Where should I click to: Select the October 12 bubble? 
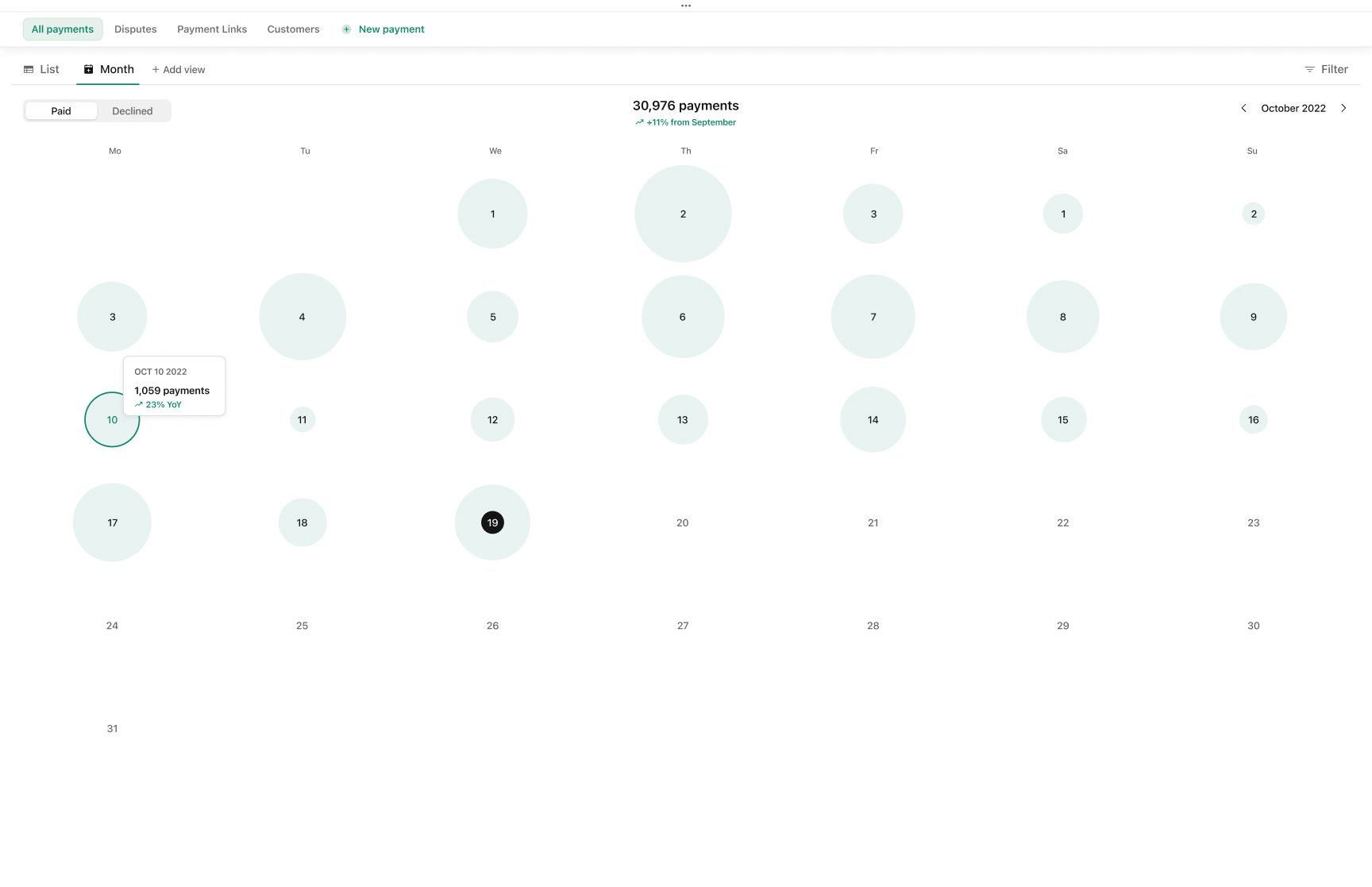click(x=492, y=419)
